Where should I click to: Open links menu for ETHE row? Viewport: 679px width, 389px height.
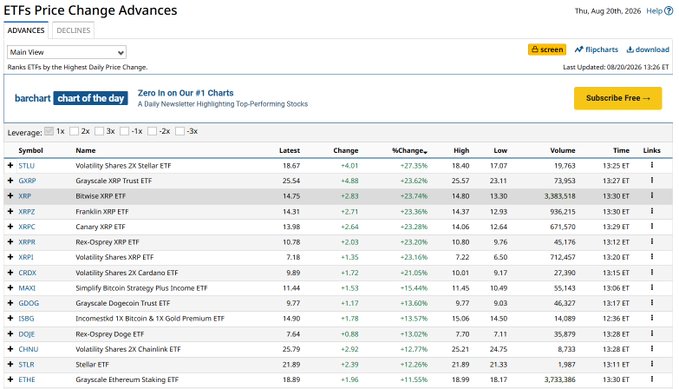[x=652, y=379]
